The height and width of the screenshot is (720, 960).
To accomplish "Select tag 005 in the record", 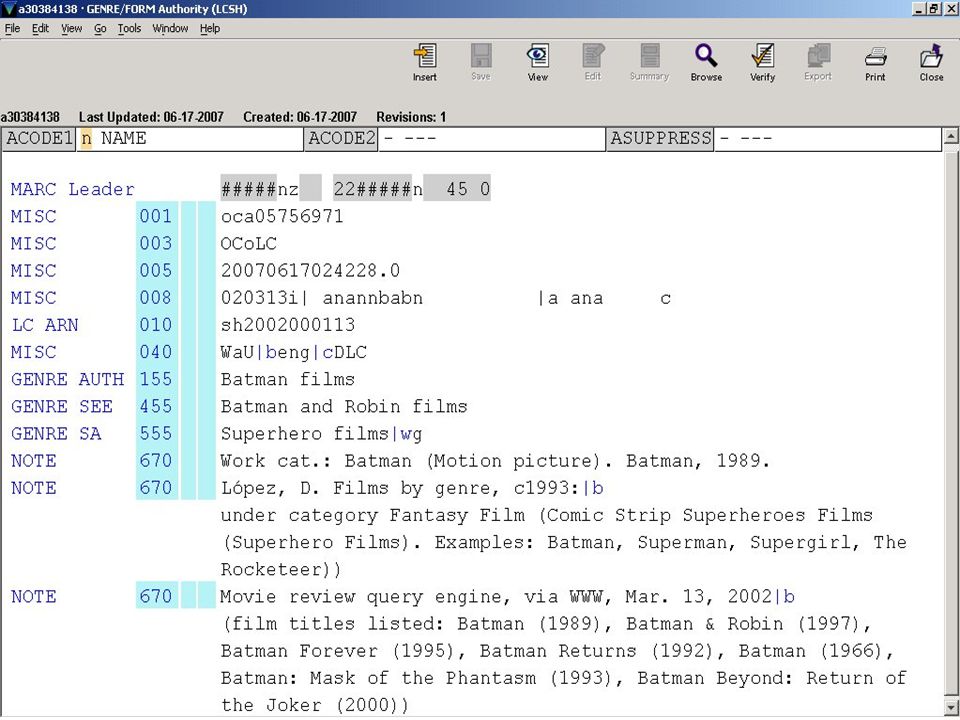I will [x=156, y=271].
